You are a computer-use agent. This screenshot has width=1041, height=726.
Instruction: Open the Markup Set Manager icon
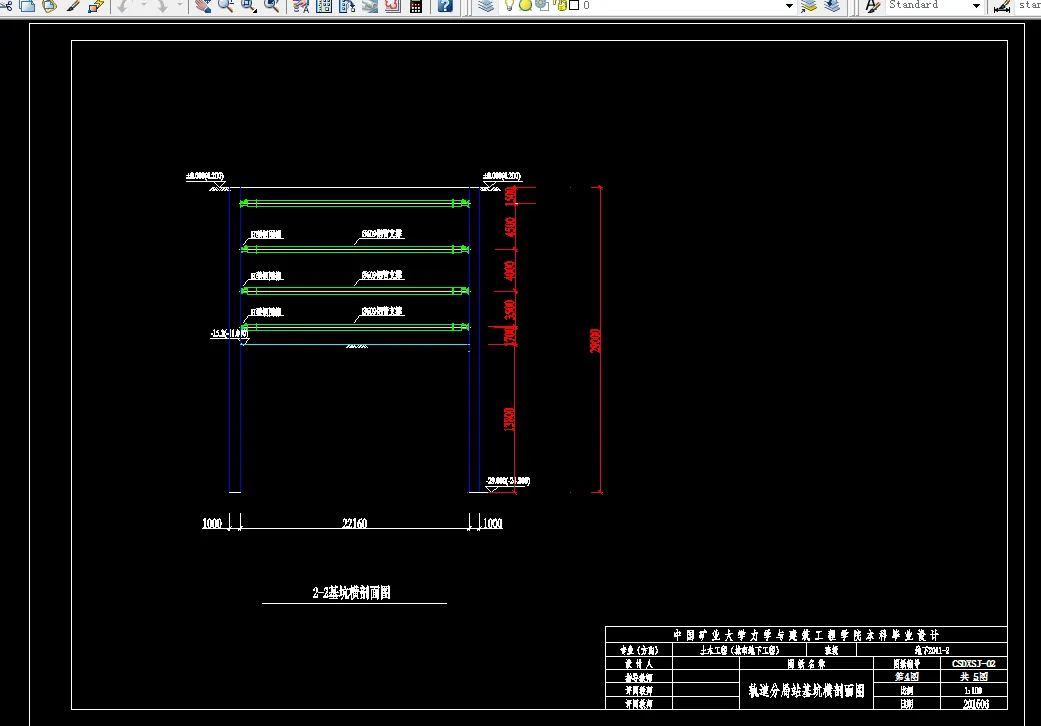[393, 5]
